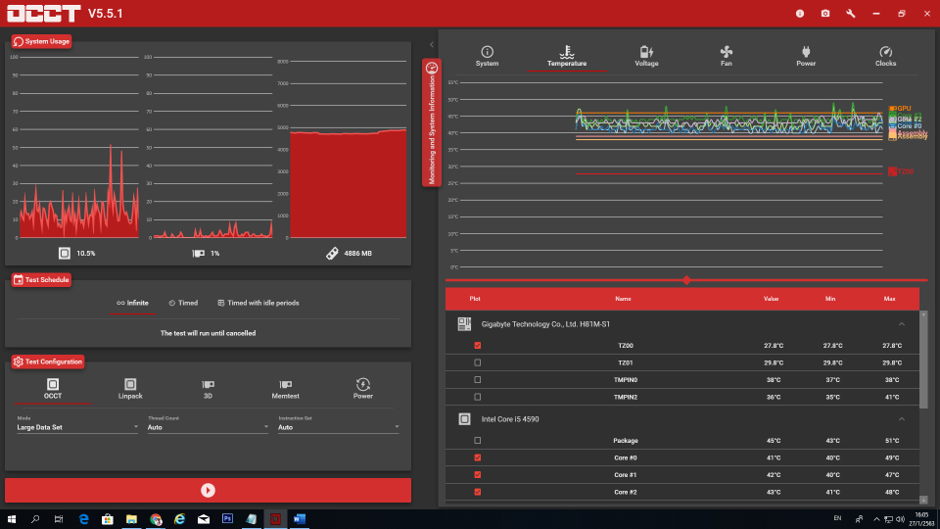Viewport: 940px width, 529px height.
Task: Open the Clocks monitoring tab
Action: 885,56
